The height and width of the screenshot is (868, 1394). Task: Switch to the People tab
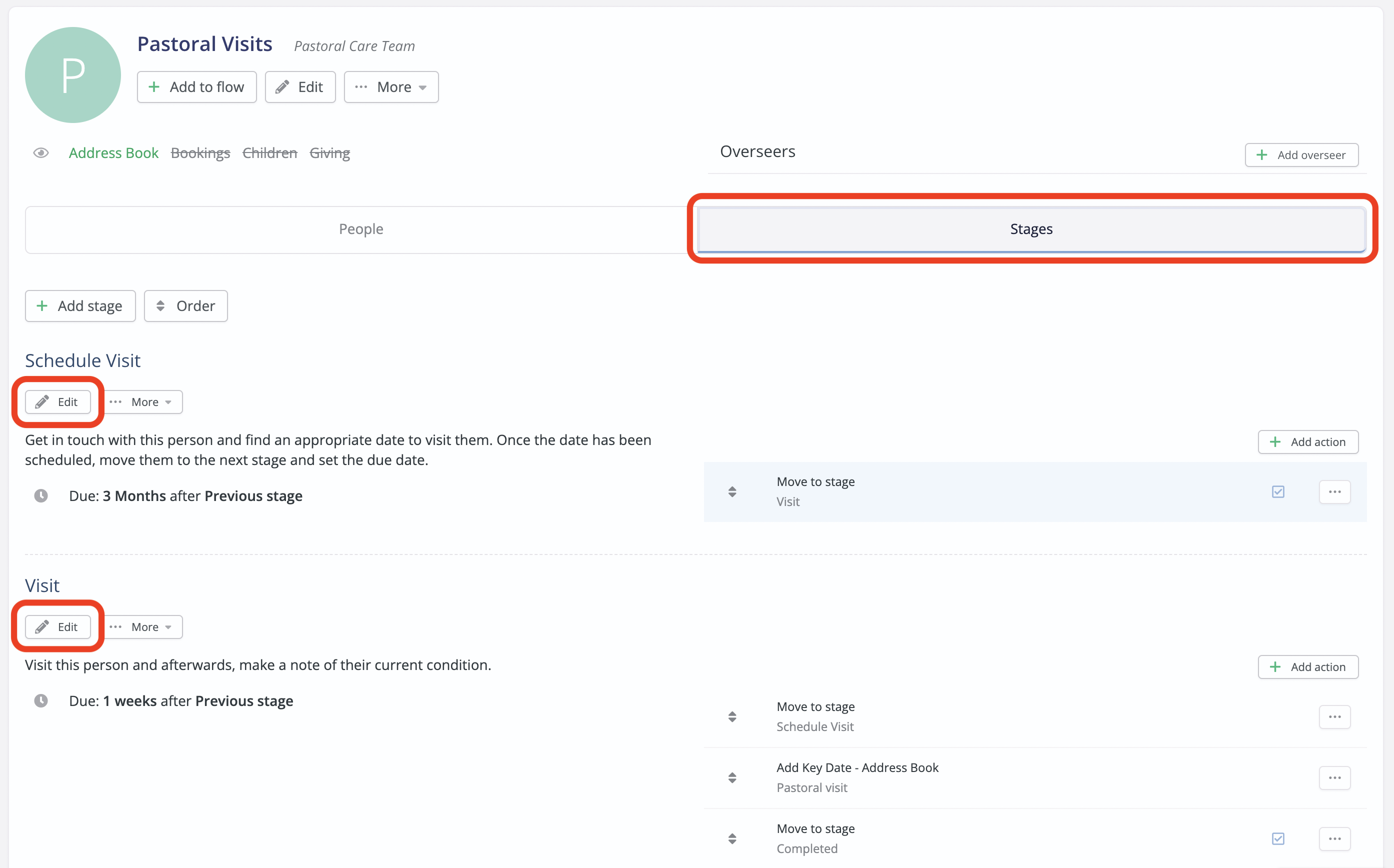point(360,229)
